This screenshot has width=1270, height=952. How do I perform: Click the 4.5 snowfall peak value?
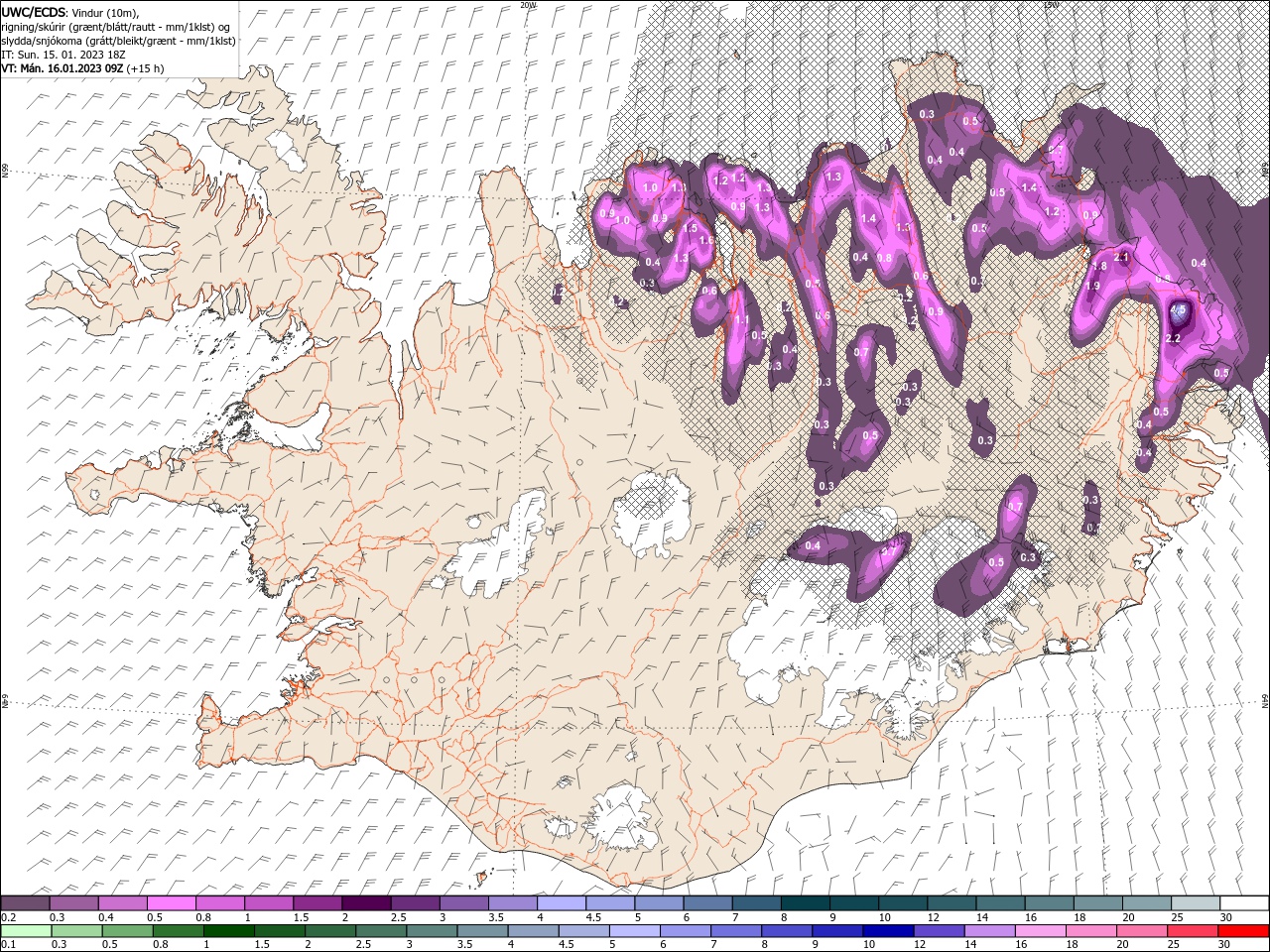(1179, 310)
